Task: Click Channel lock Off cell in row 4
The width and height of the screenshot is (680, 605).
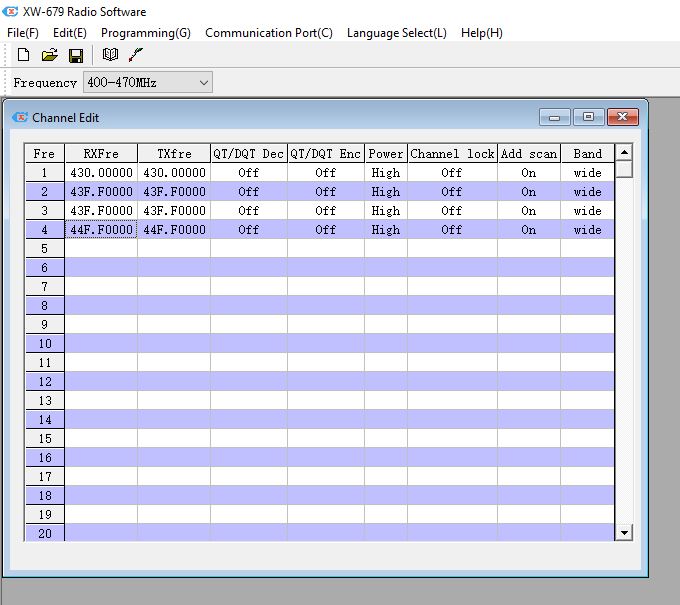Action: point(452,229)
